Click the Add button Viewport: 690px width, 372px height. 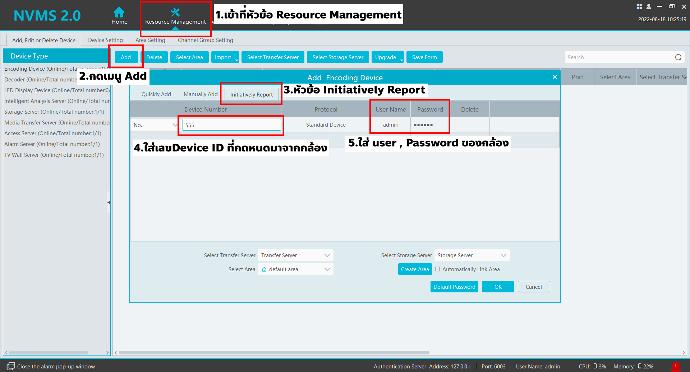click(126, 57)
